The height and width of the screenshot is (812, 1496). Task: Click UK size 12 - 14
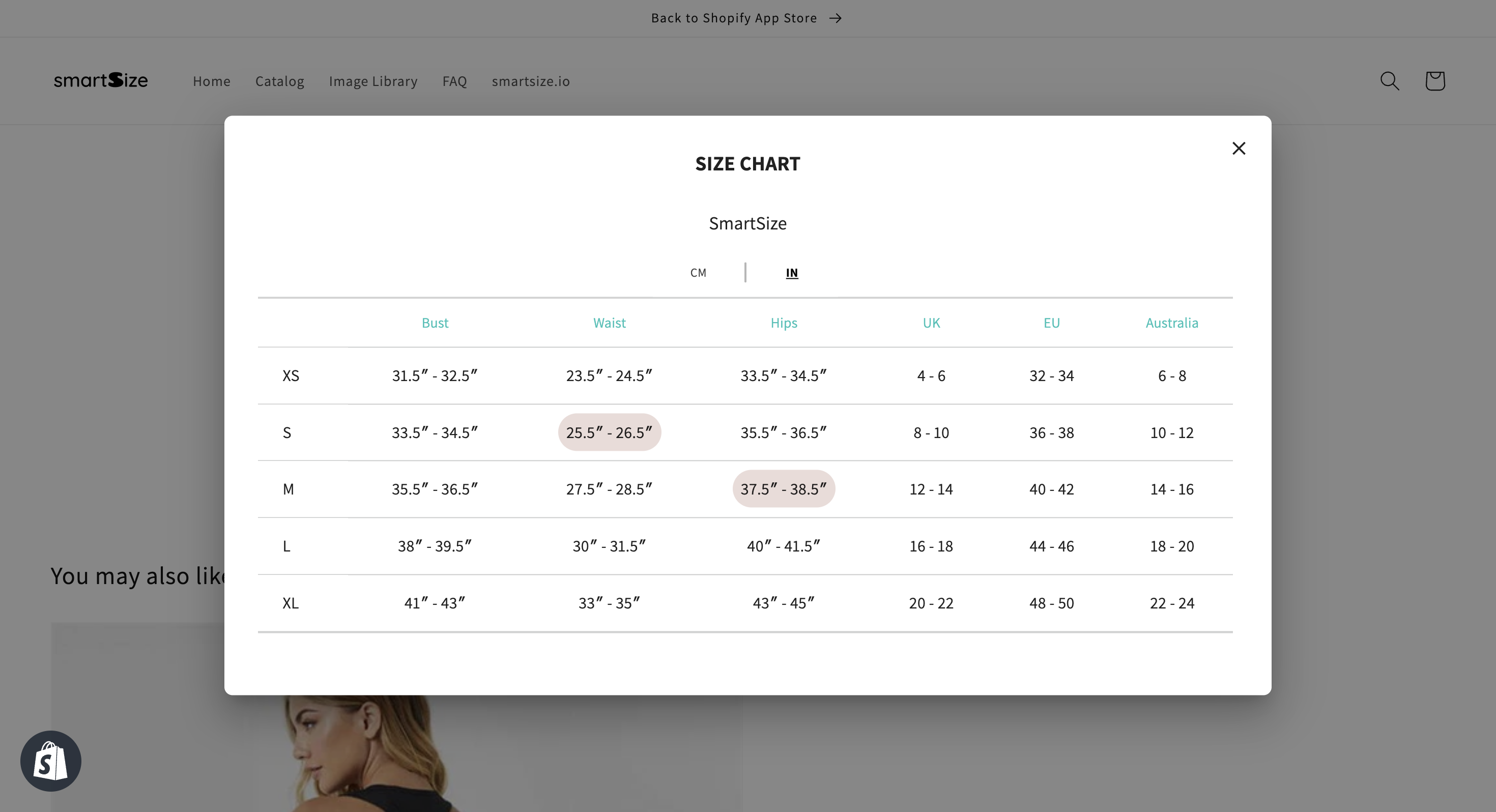[x=931, y=489]
